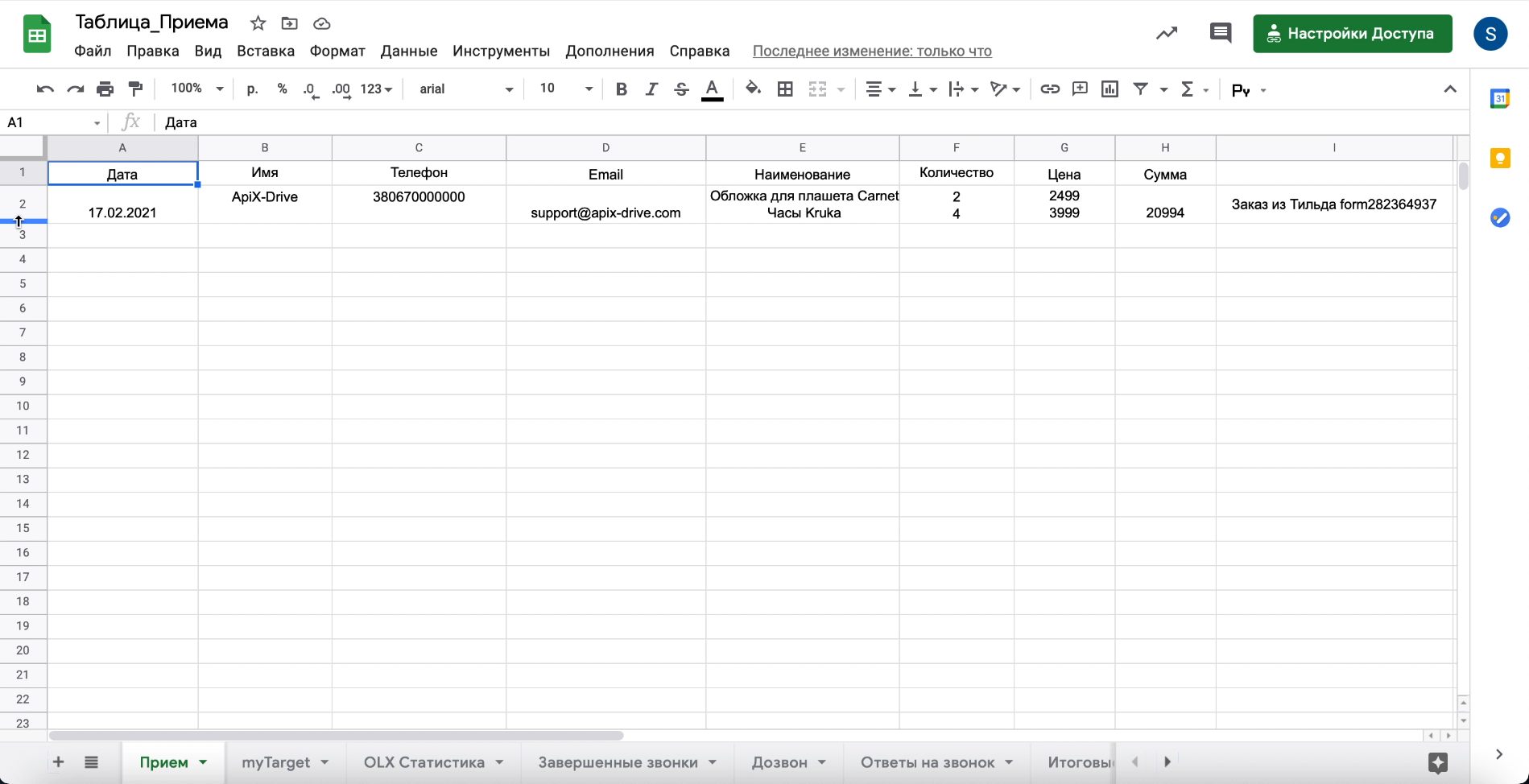Image resolution: width=1529 pixels, height=784 pixels.
Task: Toggle italic formatting
Action: 651,89
